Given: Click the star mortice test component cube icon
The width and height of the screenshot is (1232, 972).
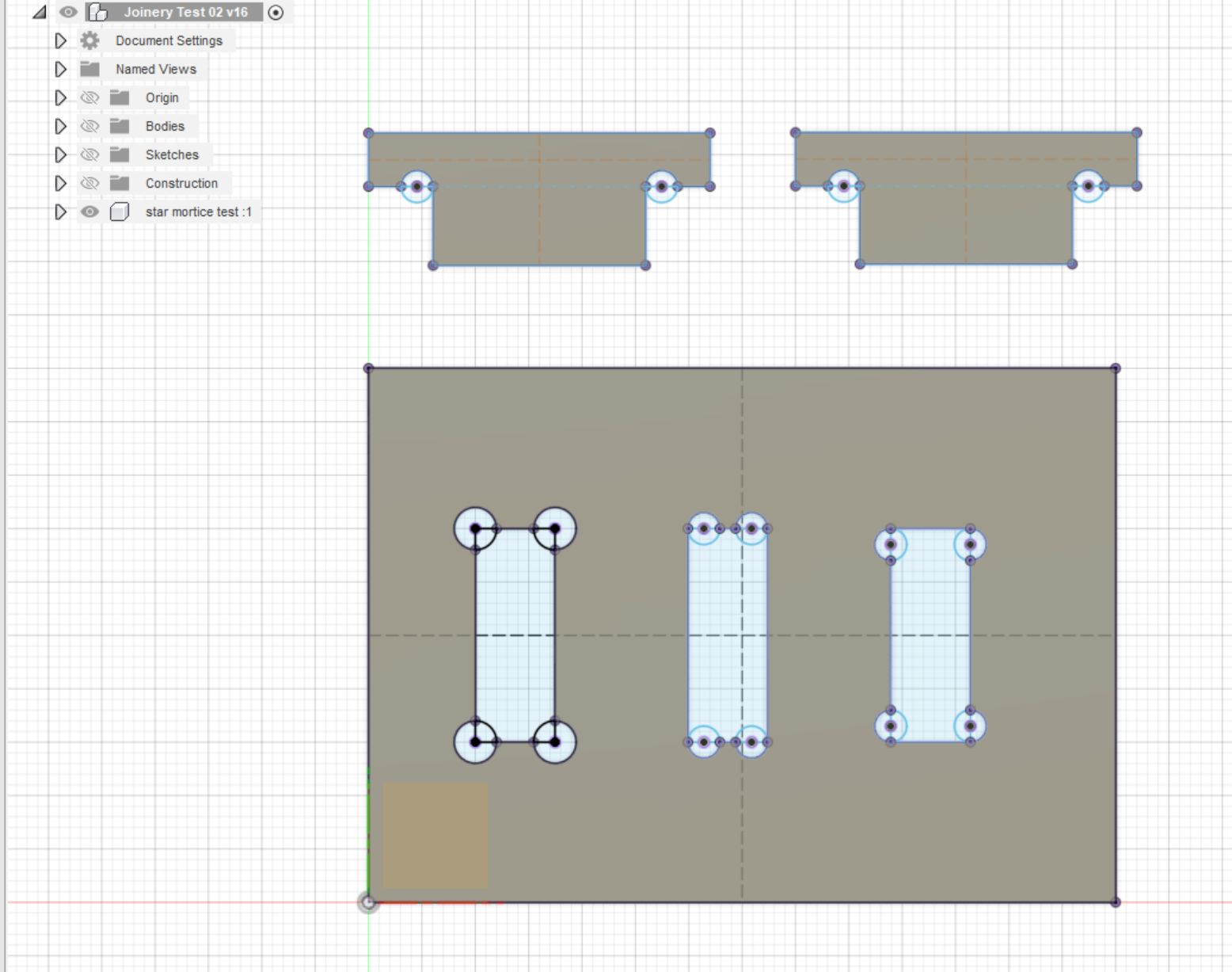Looking at the screenshot, I should 120,212.
